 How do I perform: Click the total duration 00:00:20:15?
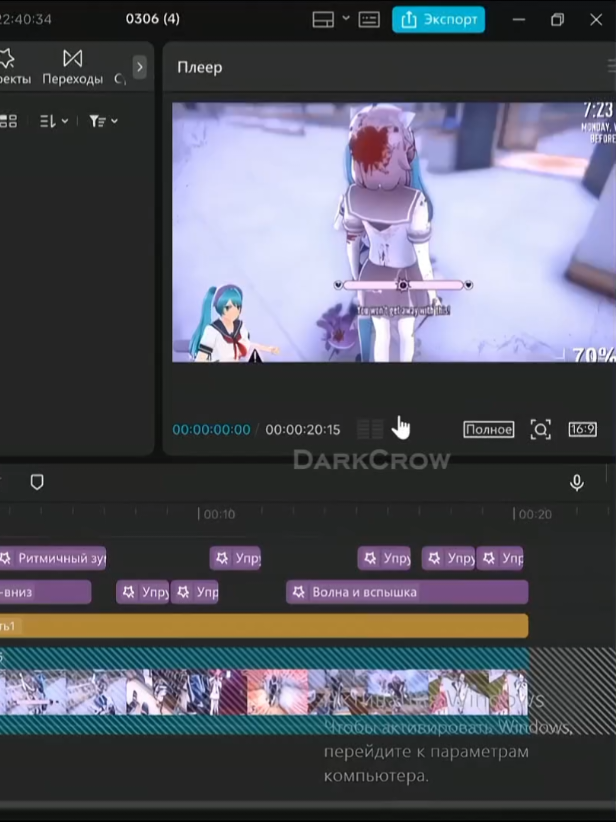pyautogui.click(x=302, y=430)
